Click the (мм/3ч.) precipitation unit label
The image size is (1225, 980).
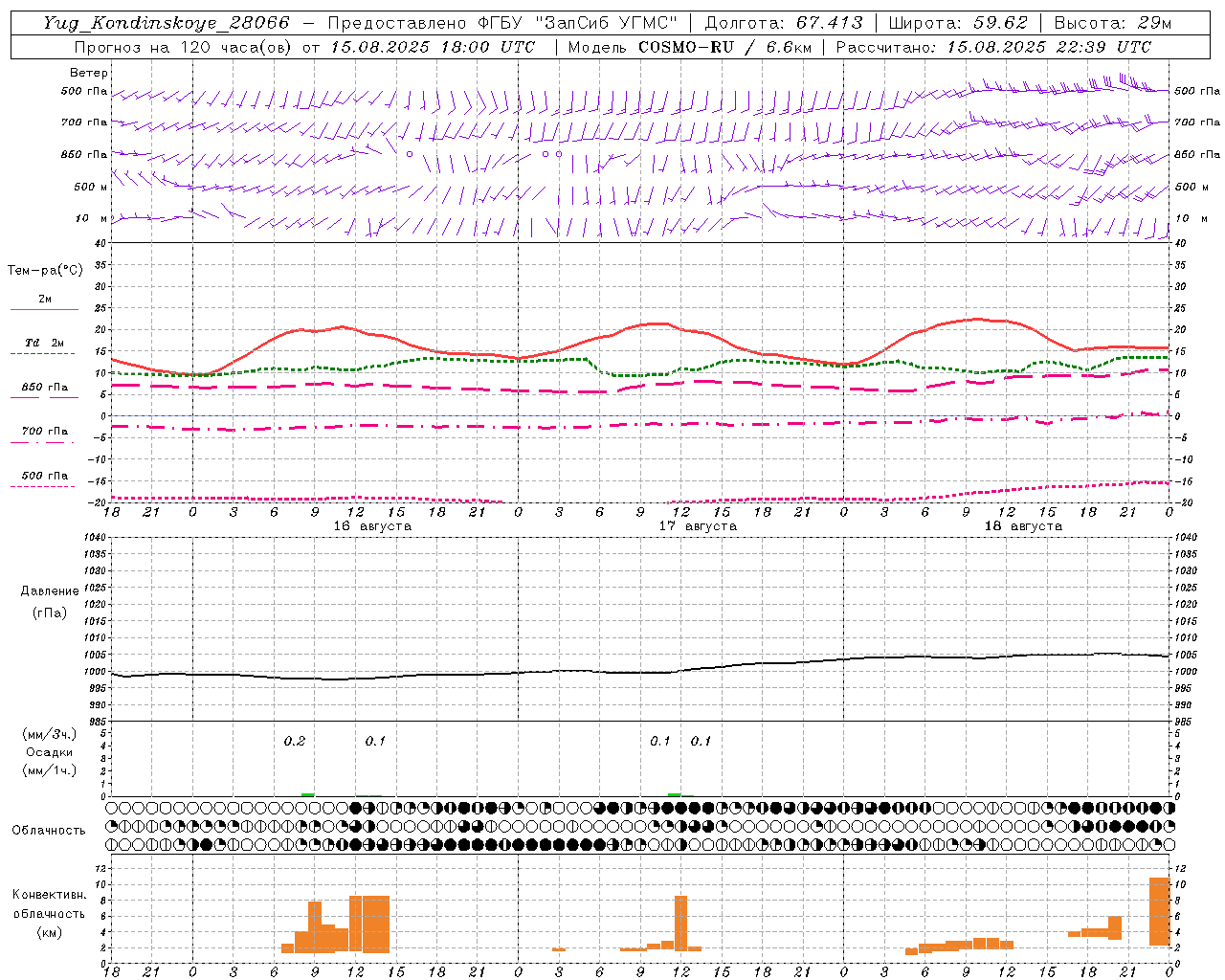click(x=50, y=734)
